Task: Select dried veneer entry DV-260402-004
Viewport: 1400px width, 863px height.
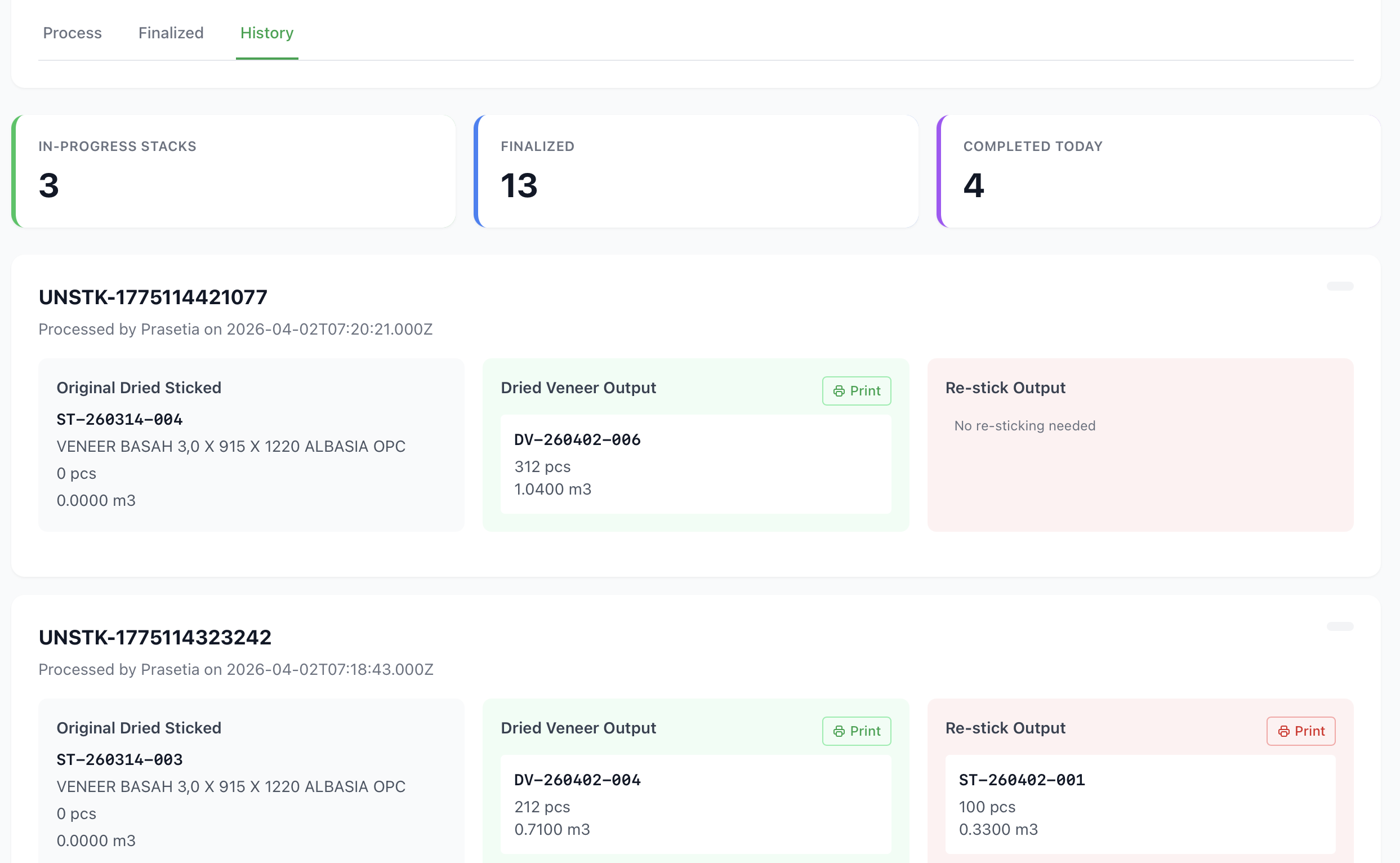Action: click(x=577, y=780)
